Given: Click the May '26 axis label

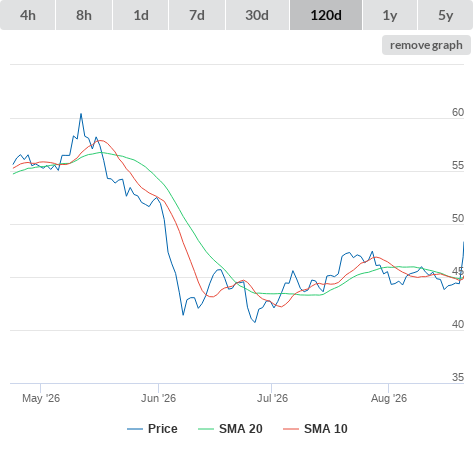Looking at the screenshot, I should coord(41,398).
